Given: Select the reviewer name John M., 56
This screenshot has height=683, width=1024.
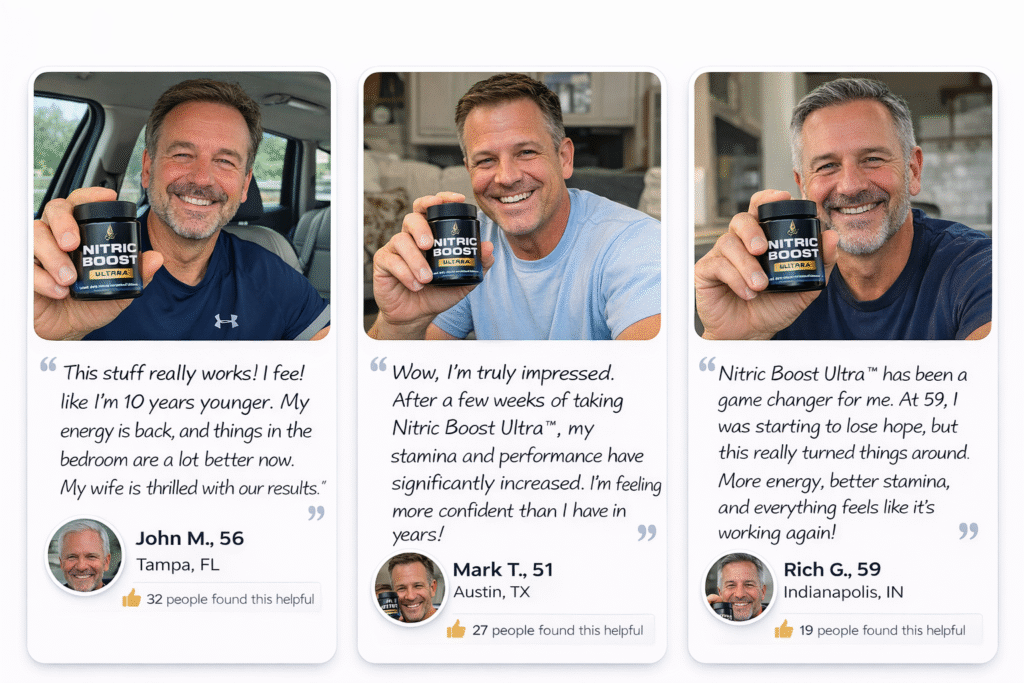Looking at the screenshot, I should [189, 538].
